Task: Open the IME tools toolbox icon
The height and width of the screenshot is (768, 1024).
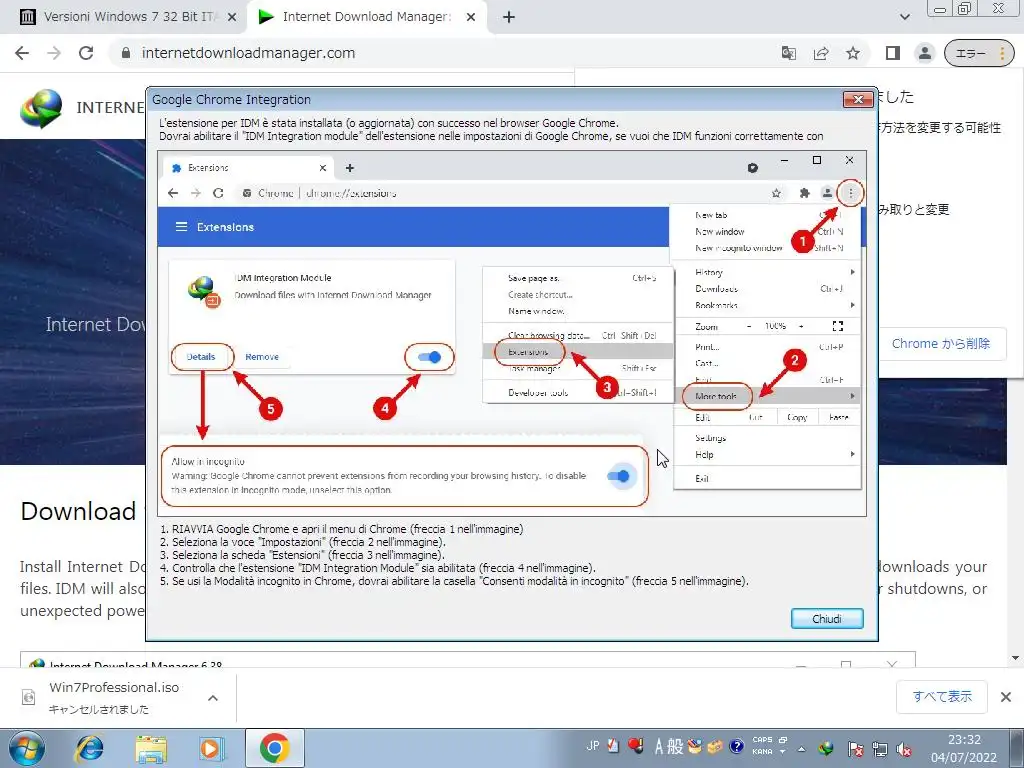Action: 716,746
